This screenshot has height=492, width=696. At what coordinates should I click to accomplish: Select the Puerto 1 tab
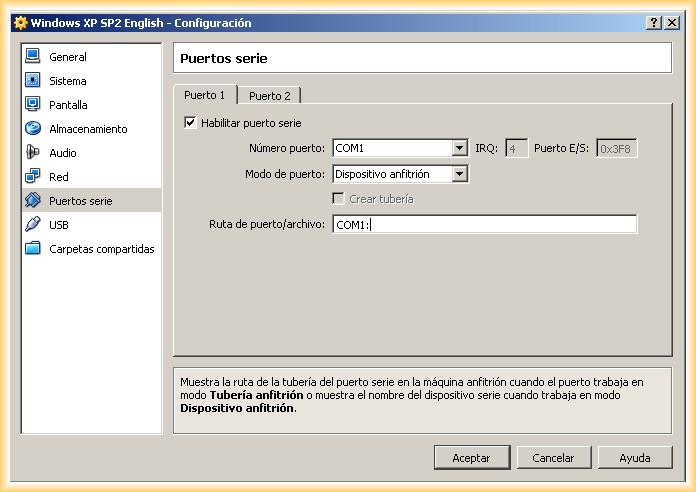tap(205, 95)
